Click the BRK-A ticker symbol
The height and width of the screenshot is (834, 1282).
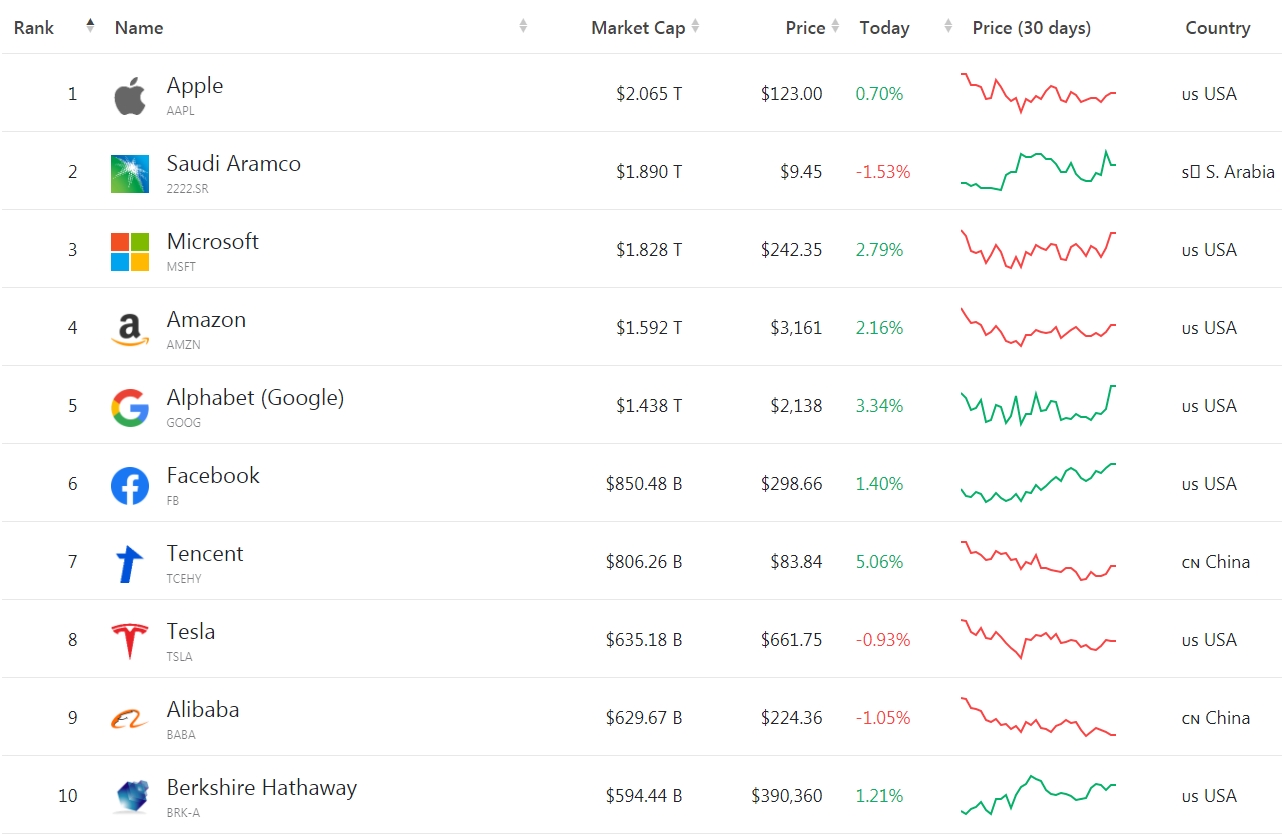(183, 813)
